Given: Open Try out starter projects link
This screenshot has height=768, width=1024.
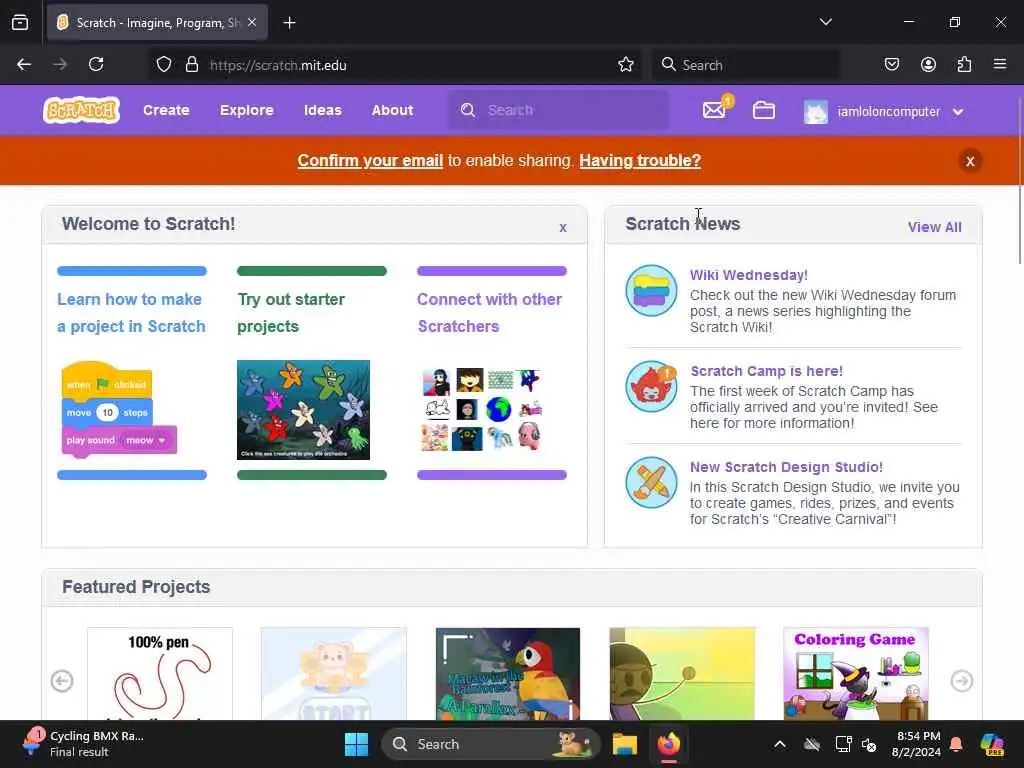Looking at the screenshot, I should 291,312.
